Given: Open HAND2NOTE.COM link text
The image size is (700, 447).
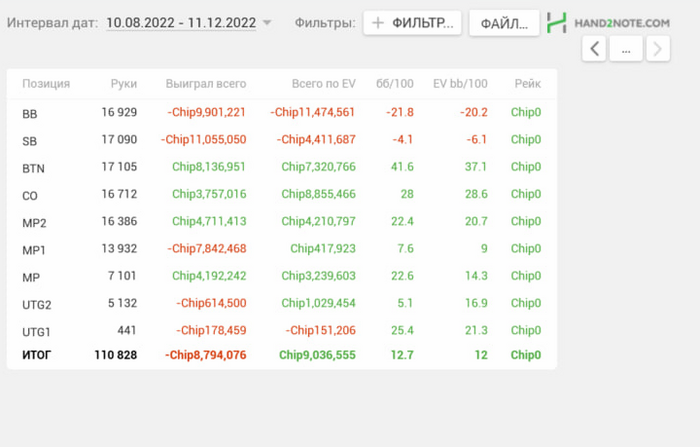Looking at the screenshot, I should pos(622,23).
